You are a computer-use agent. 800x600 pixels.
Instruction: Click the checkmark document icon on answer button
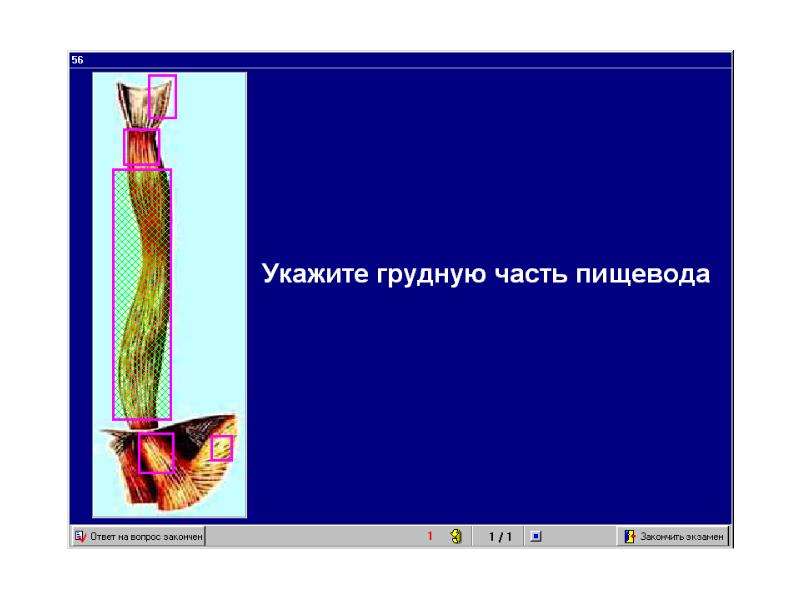coord(81,536)
